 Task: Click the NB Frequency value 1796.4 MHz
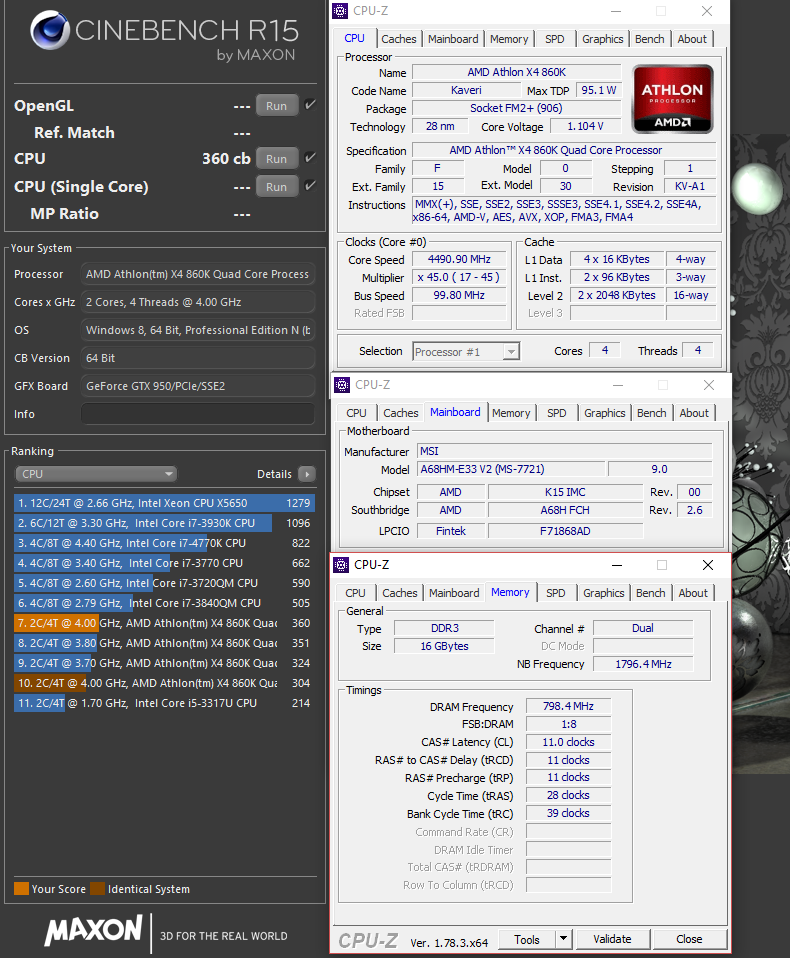(x=643, y=664)
